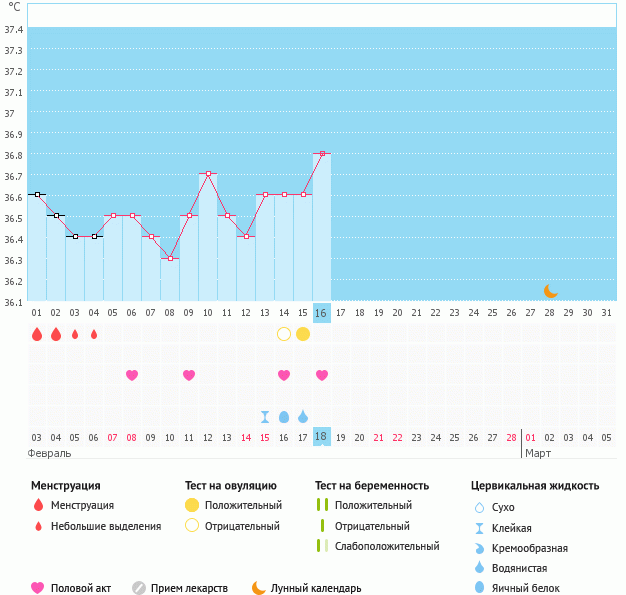Click the heart icon on cycle day 16
Screen dimensions: 626x595
[322, 375]
